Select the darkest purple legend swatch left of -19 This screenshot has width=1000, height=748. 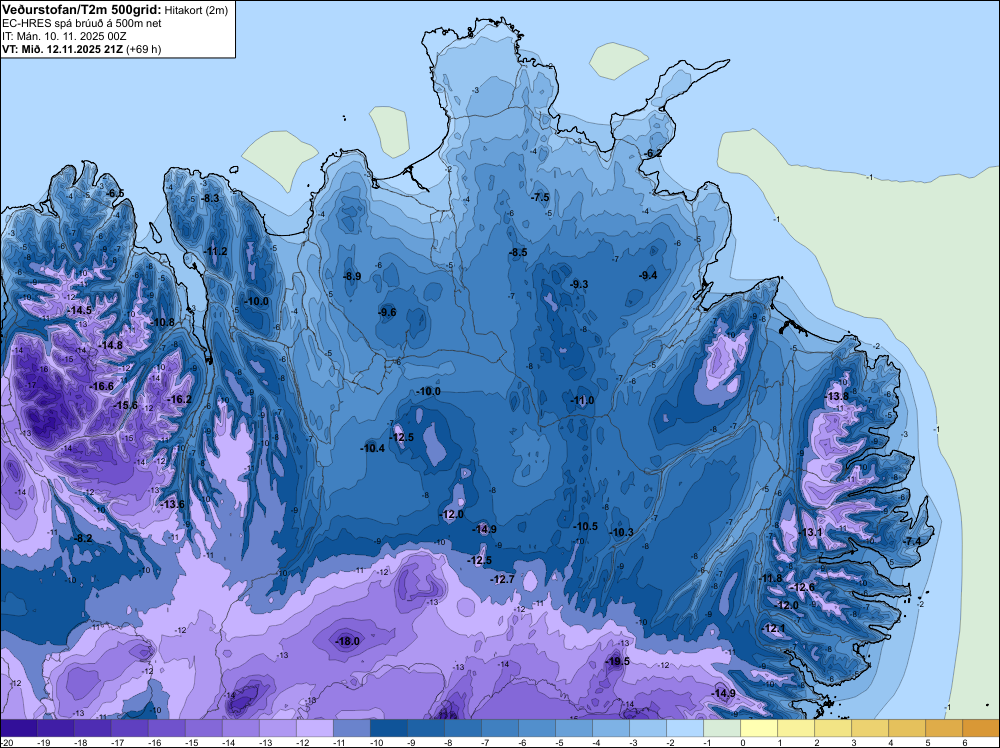click(19, 728)
